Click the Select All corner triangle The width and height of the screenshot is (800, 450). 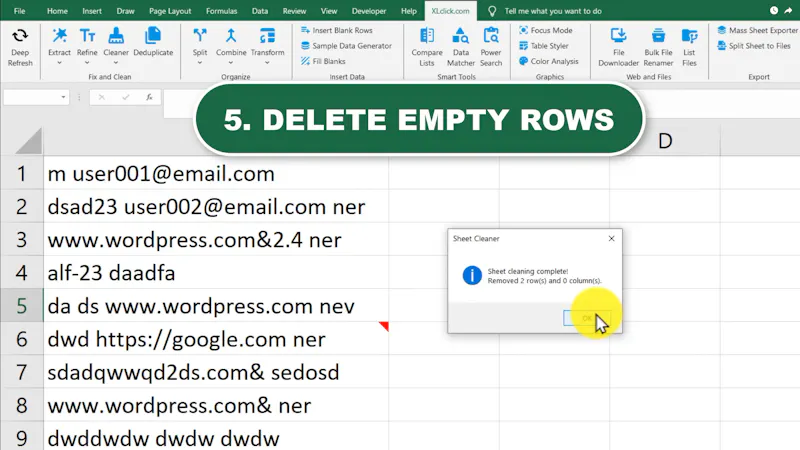(29, 141)
